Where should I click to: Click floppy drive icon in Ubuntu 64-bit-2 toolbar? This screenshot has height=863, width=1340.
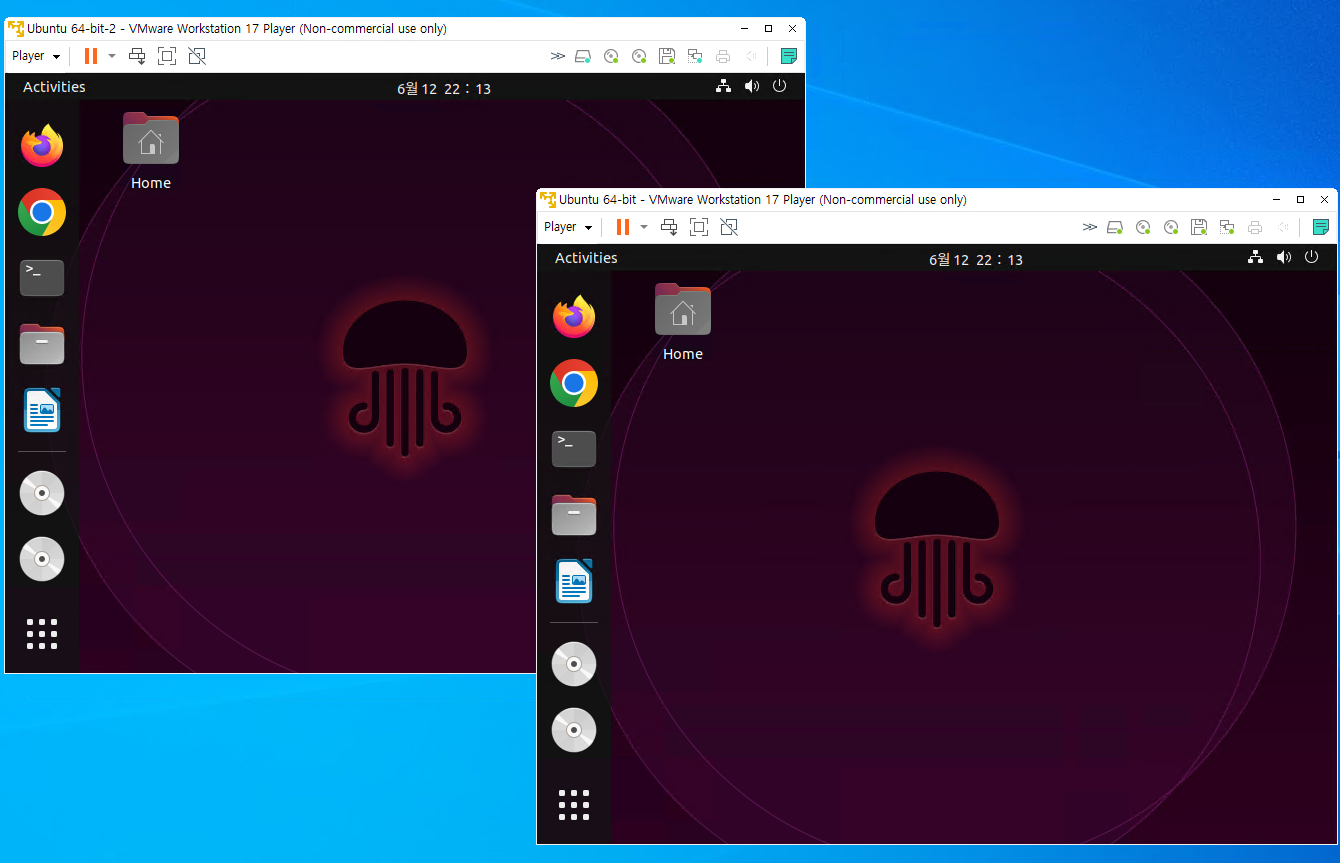point(667,56)
